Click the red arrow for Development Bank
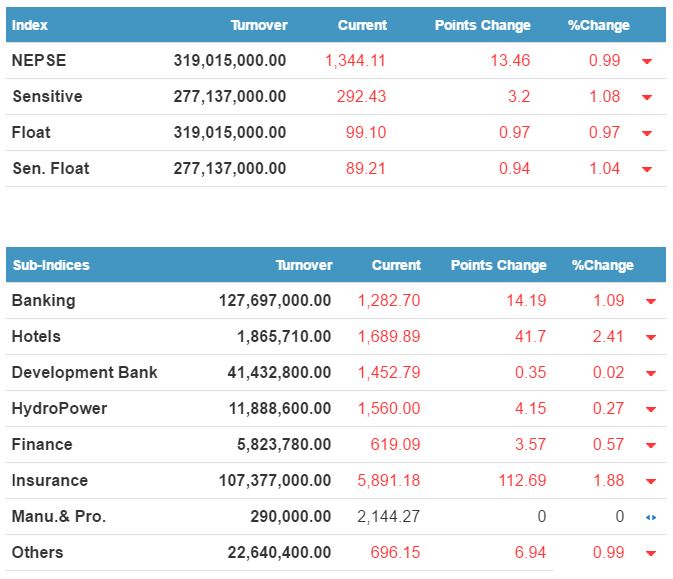673x579 pixels. tap(651, 373)
